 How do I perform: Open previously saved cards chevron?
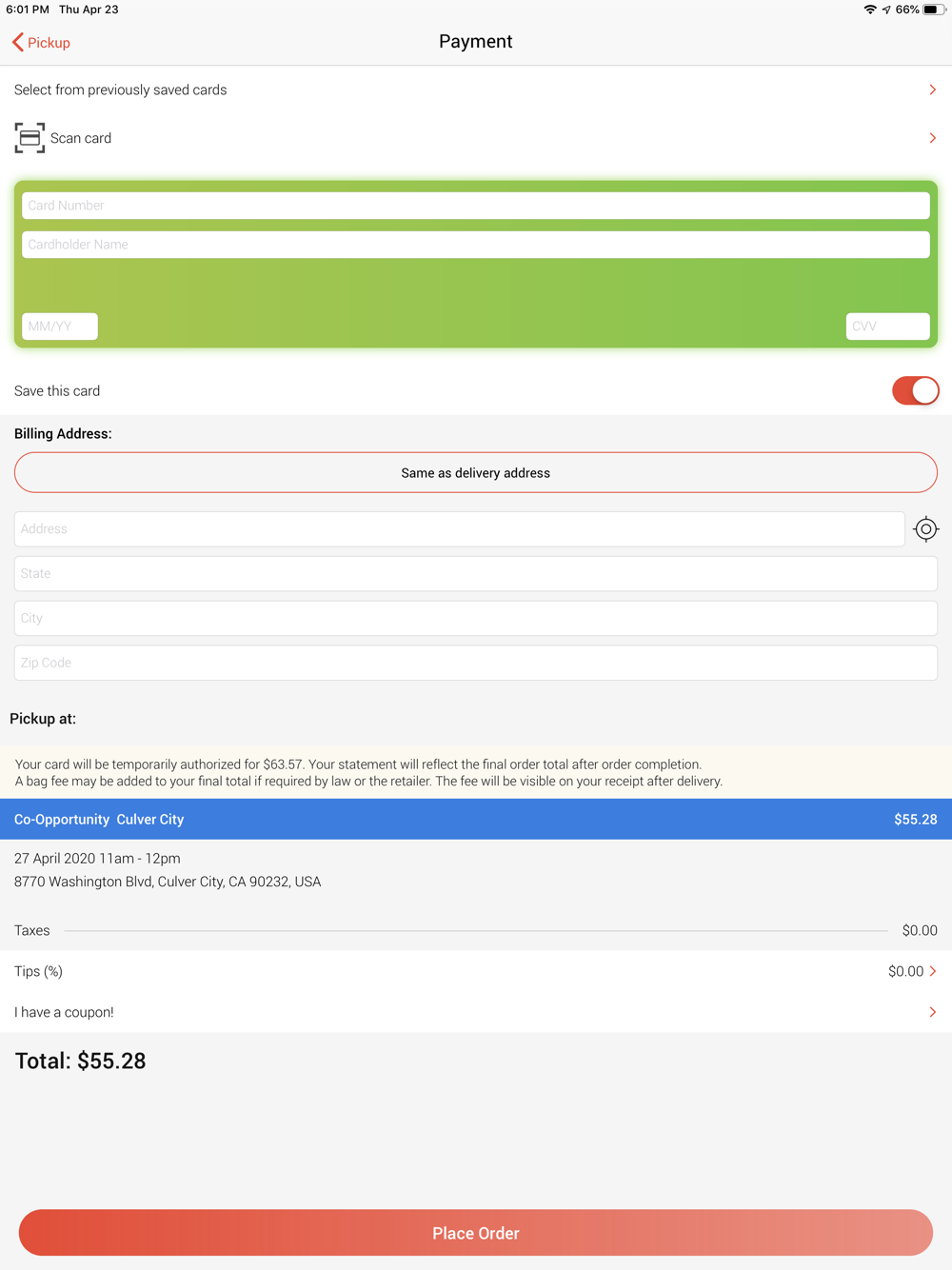click(x=933, y=89)
